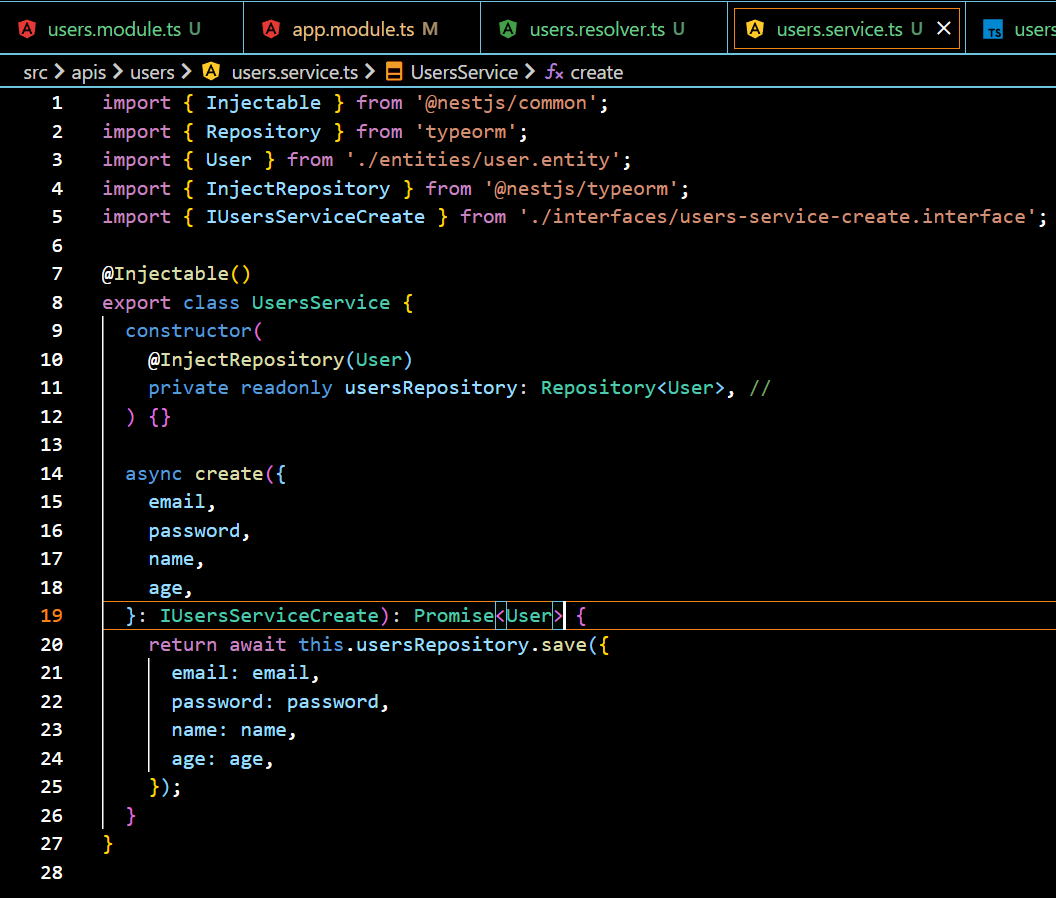
Task: Click the '@nestjs/common' string
Action: tap(506, 103)
